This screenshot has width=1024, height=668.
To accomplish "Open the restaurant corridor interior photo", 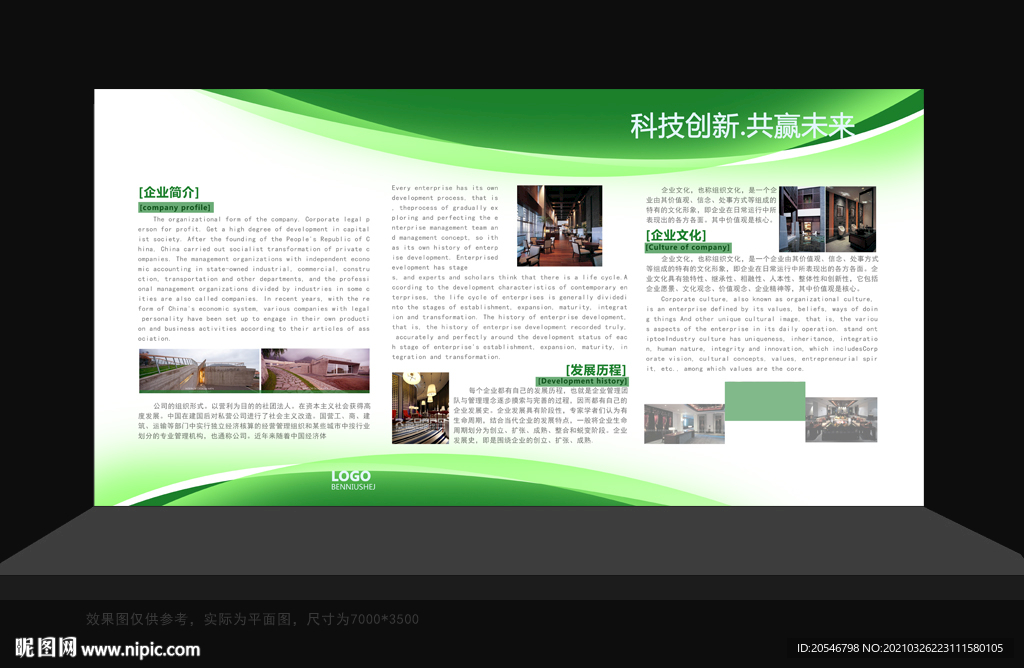I will (559, 225).
